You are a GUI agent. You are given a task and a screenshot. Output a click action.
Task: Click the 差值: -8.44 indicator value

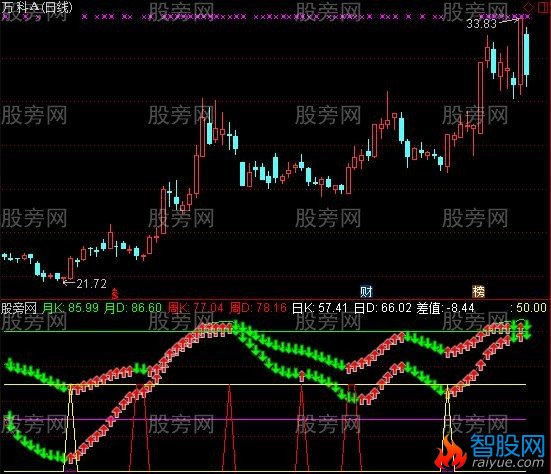coord(446,308)
